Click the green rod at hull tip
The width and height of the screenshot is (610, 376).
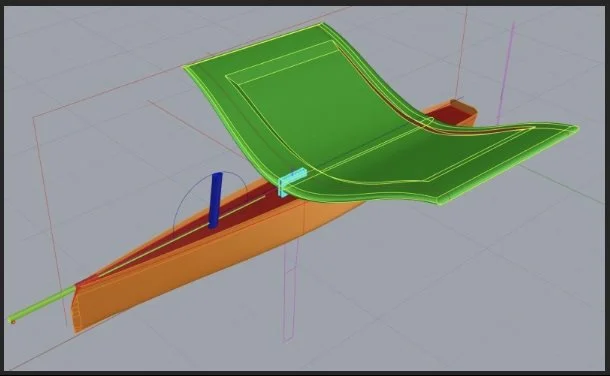[x=41, y=304]
